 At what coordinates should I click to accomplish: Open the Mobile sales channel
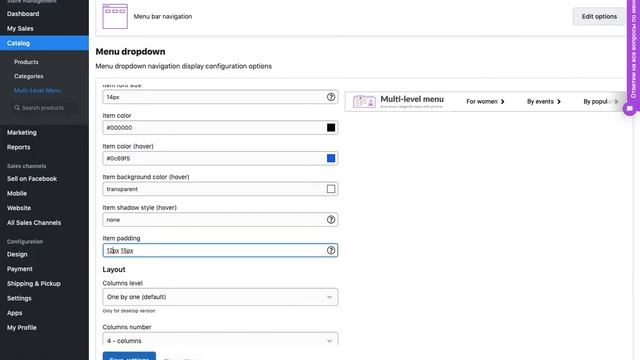[x=17, y=193]
